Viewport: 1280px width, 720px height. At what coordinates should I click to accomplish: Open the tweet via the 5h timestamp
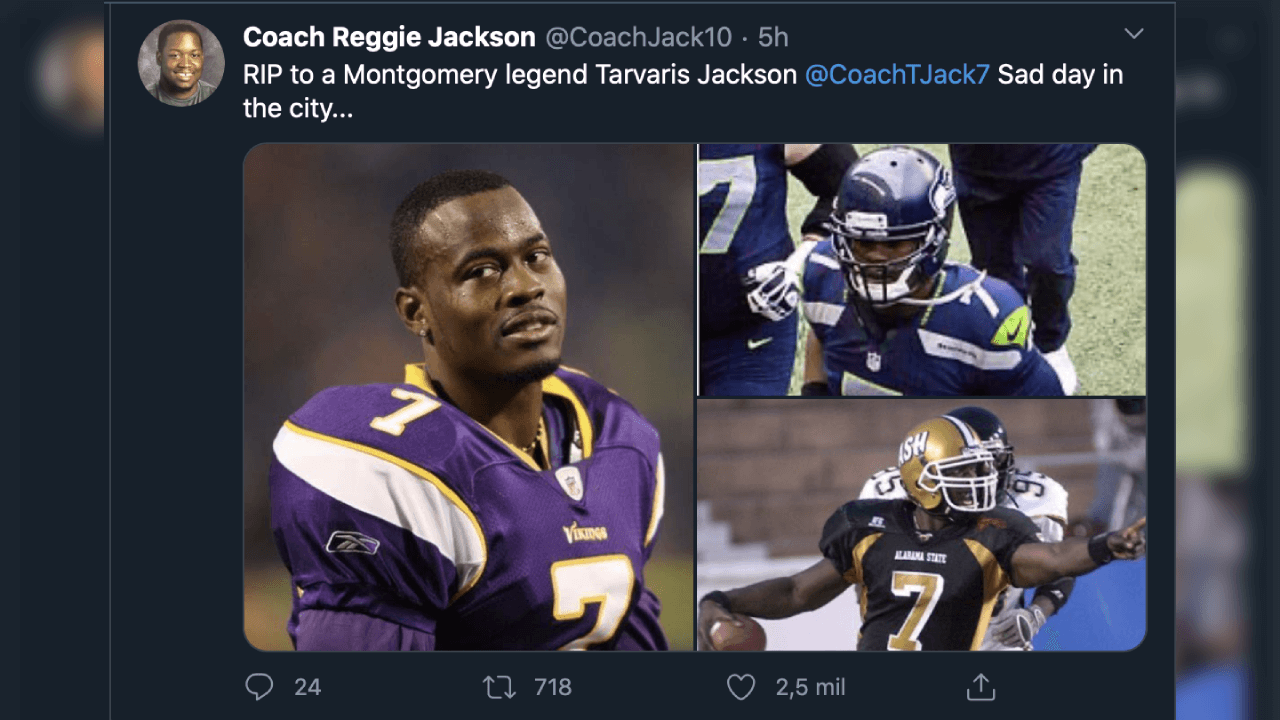[x=773, y=37]
